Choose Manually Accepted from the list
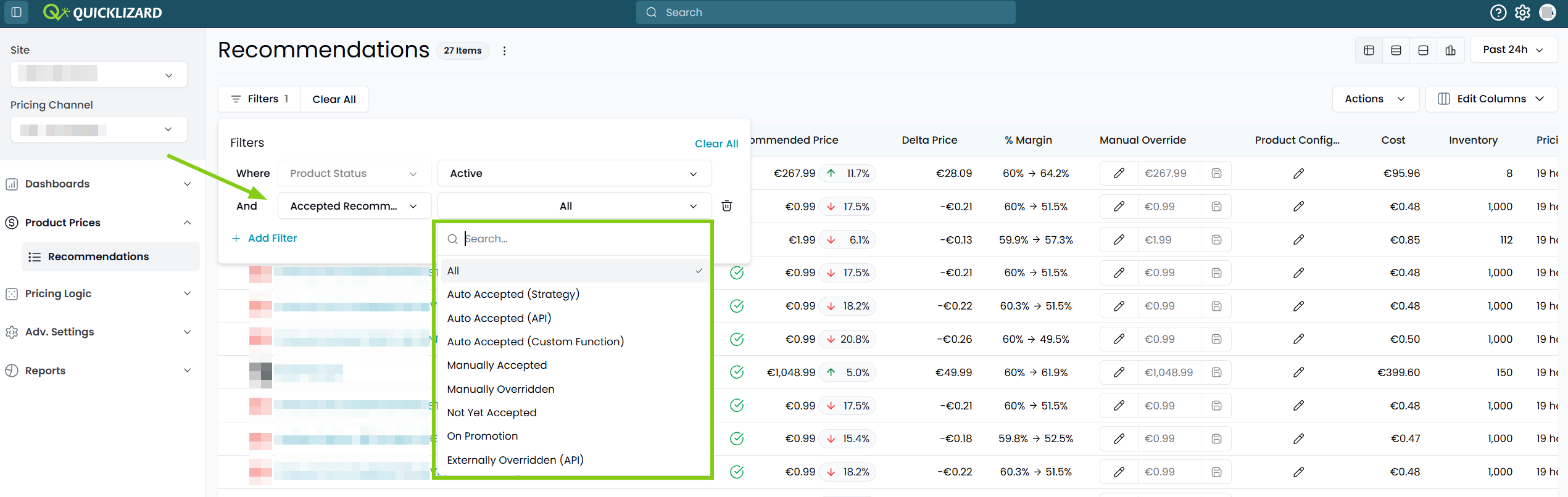This screenshot has height=497, width=1568. 497,365
